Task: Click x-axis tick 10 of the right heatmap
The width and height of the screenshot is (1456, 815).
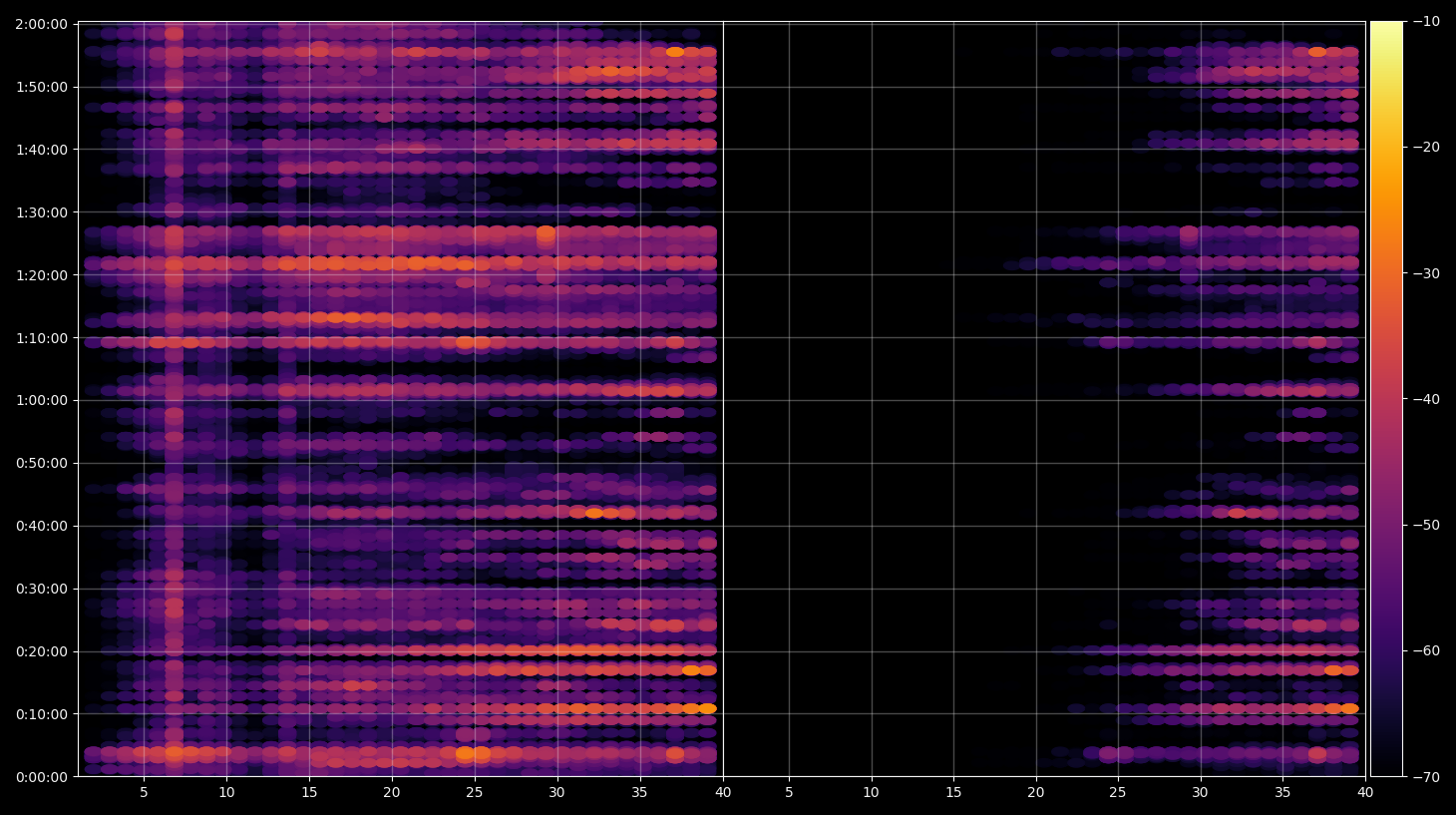Action: 872,793
